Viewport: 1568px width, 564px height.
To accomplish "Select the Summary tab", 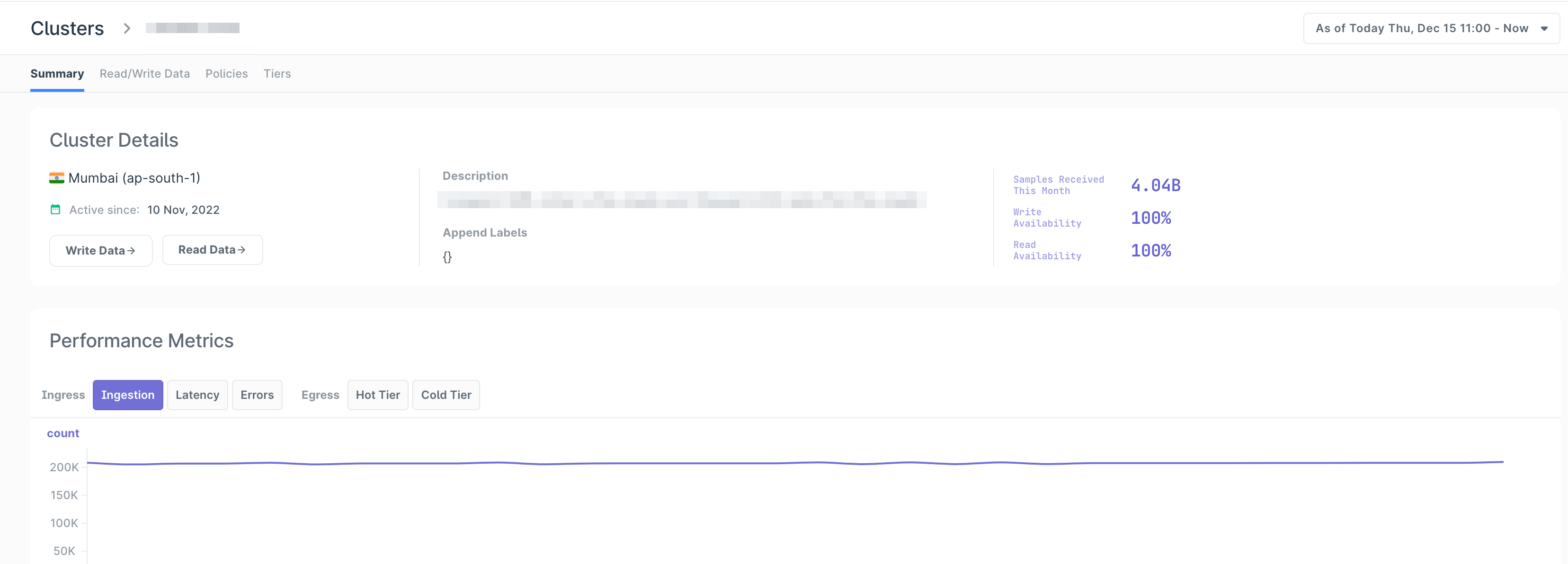I will click(57, 74).
